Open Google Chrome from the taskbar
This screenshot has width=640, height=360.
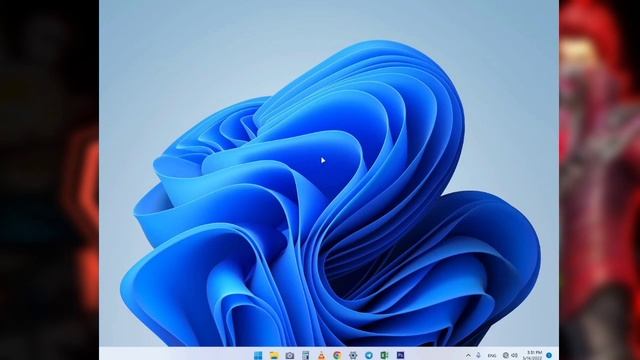337,356
